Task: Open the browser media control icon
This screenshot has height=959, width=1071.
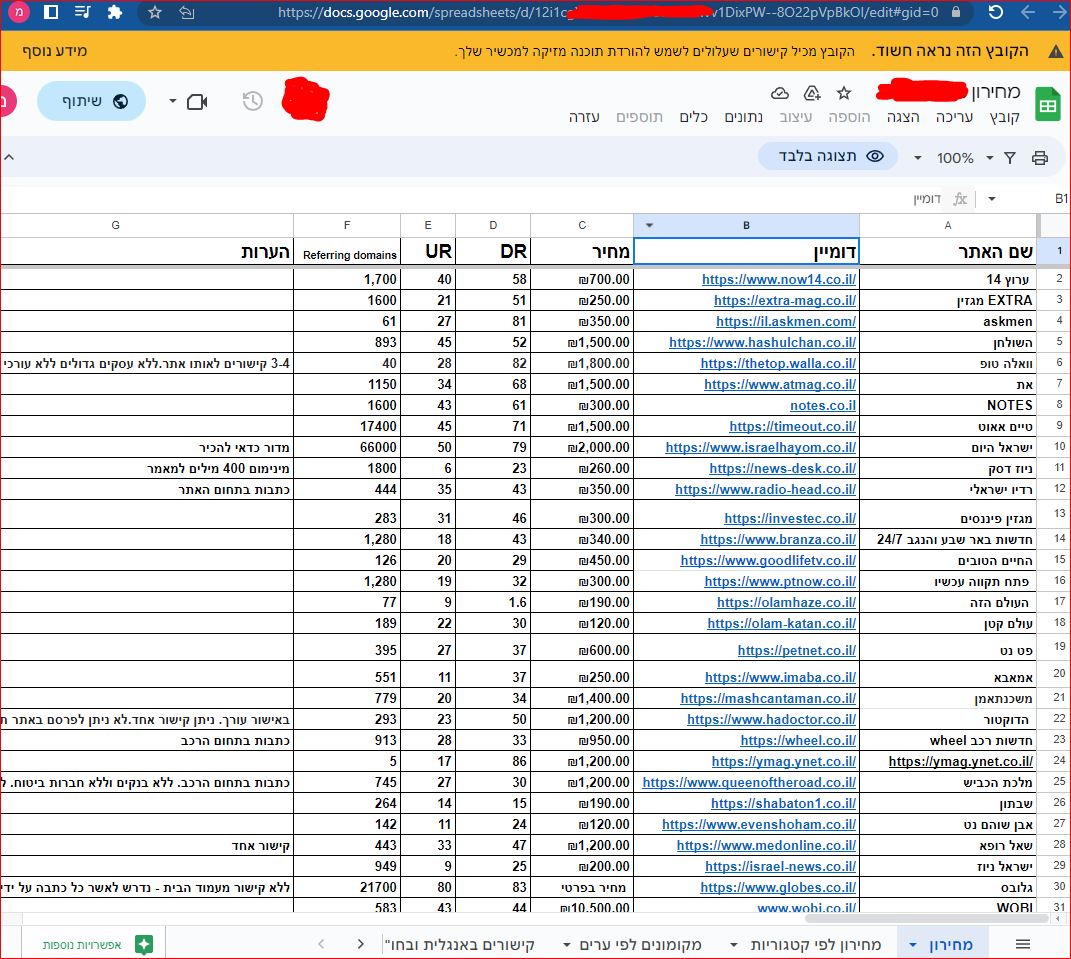Action: 83,12
